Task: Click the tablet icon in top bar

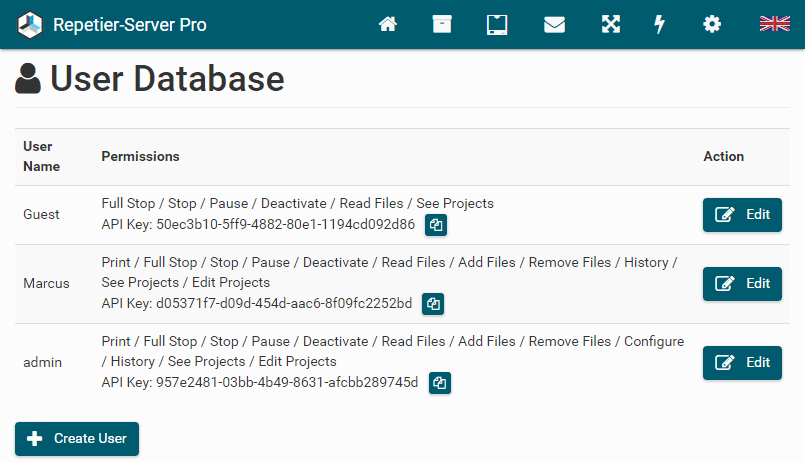Action: pos(497,24)
